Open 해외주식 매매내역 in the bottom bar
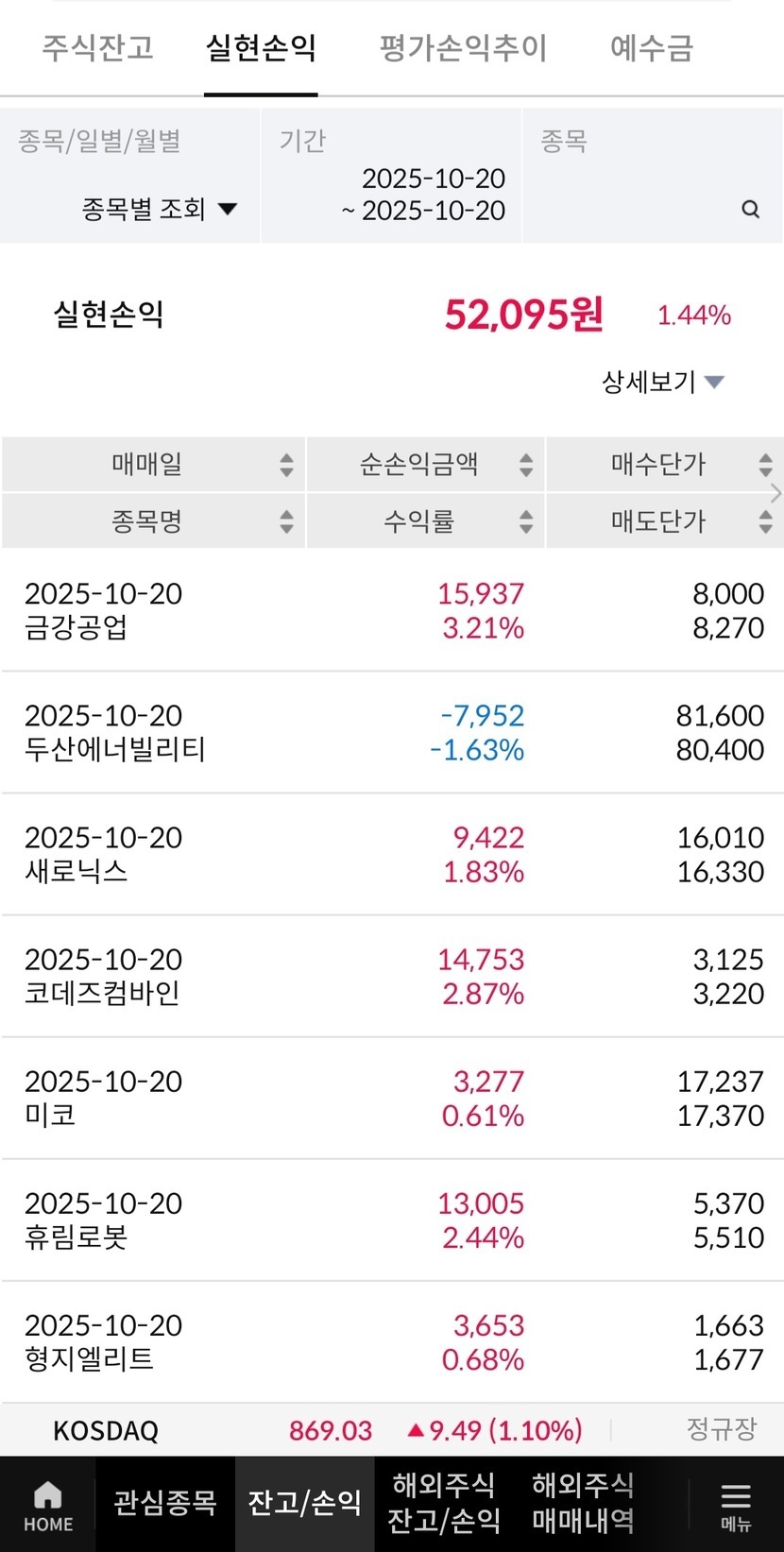 (x=583, y=1503)
